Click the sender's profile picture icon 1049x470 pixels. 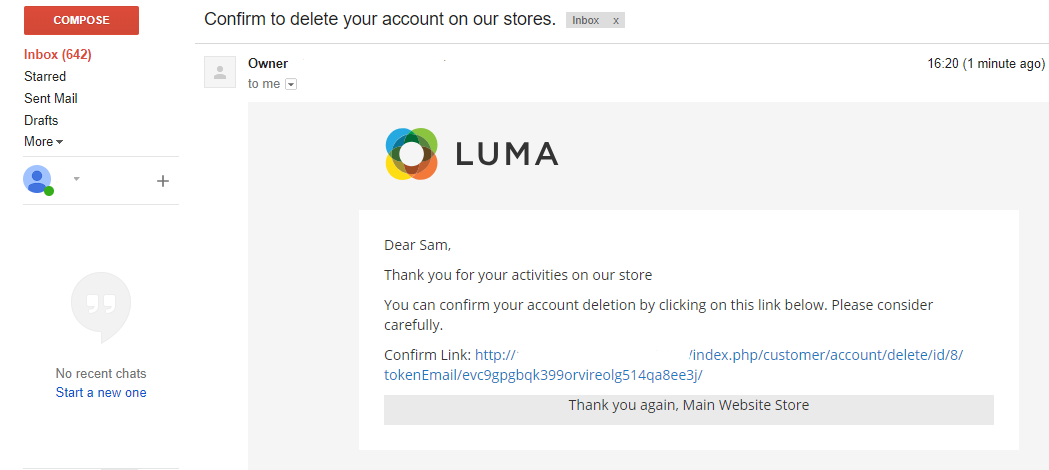[x=220, y=72]
